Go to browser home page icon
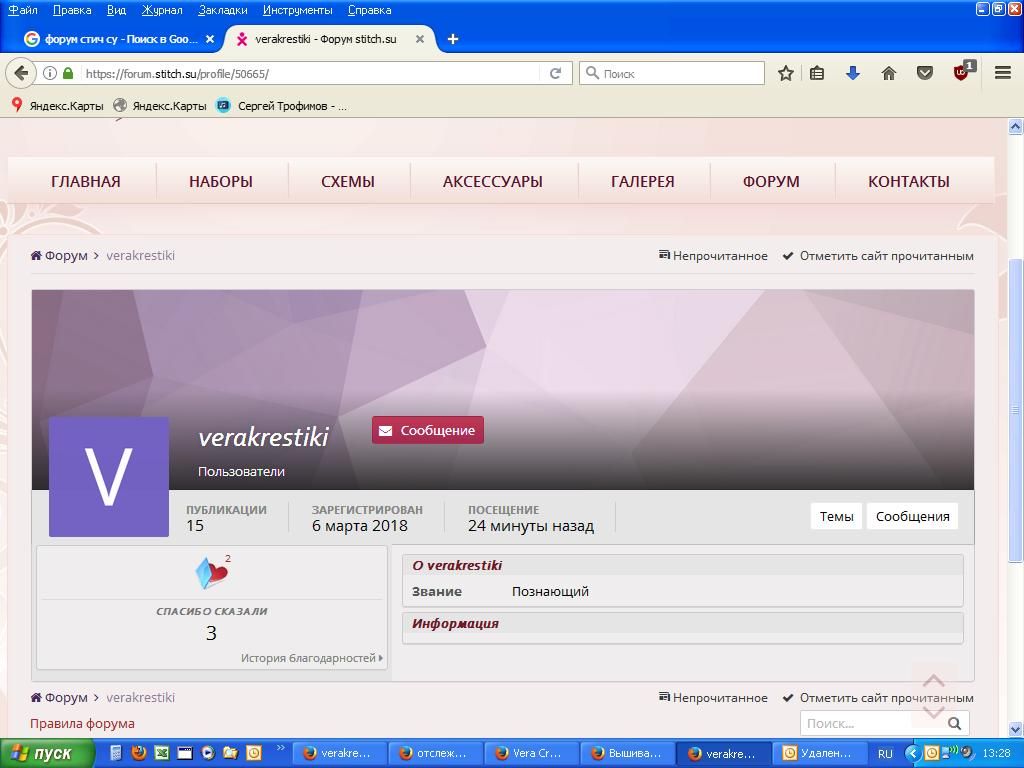 [x=888, y=73]
